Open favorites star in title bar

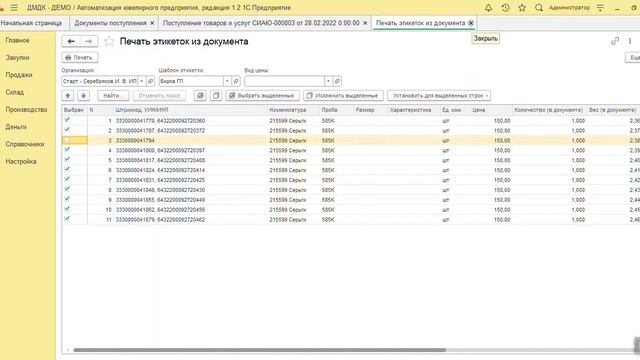coord(522,8)
